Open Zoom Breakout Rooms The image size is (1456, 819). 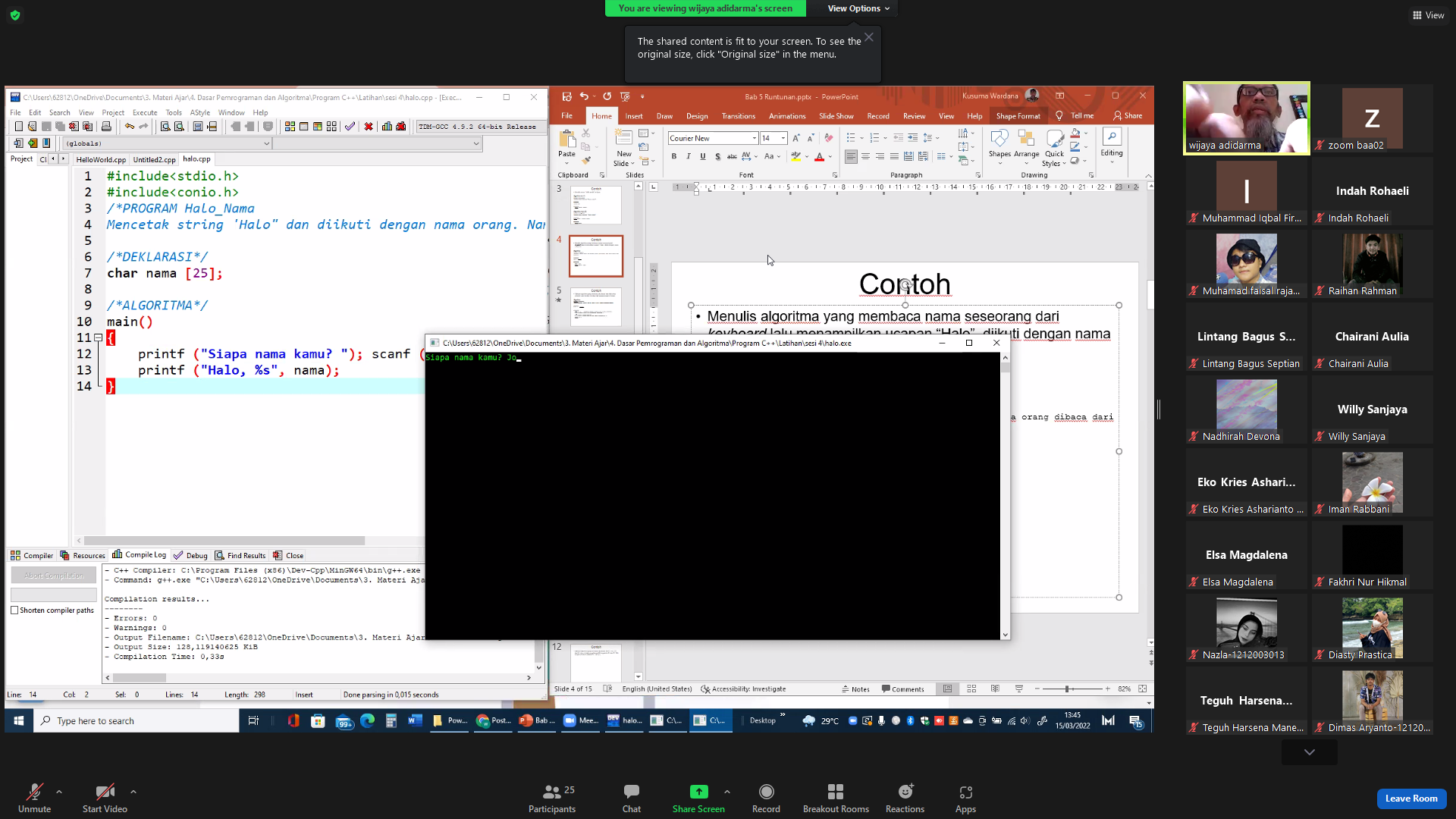836,799
